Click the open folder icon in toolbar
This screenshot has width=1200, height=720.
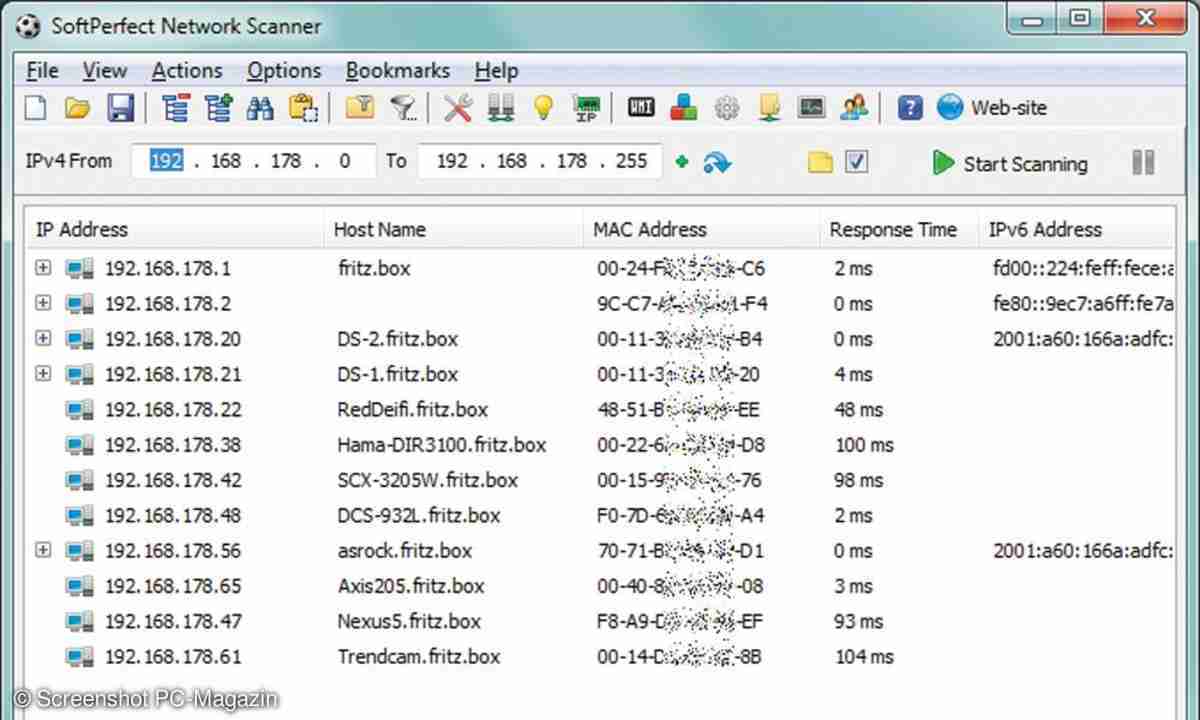click(78, 108)
